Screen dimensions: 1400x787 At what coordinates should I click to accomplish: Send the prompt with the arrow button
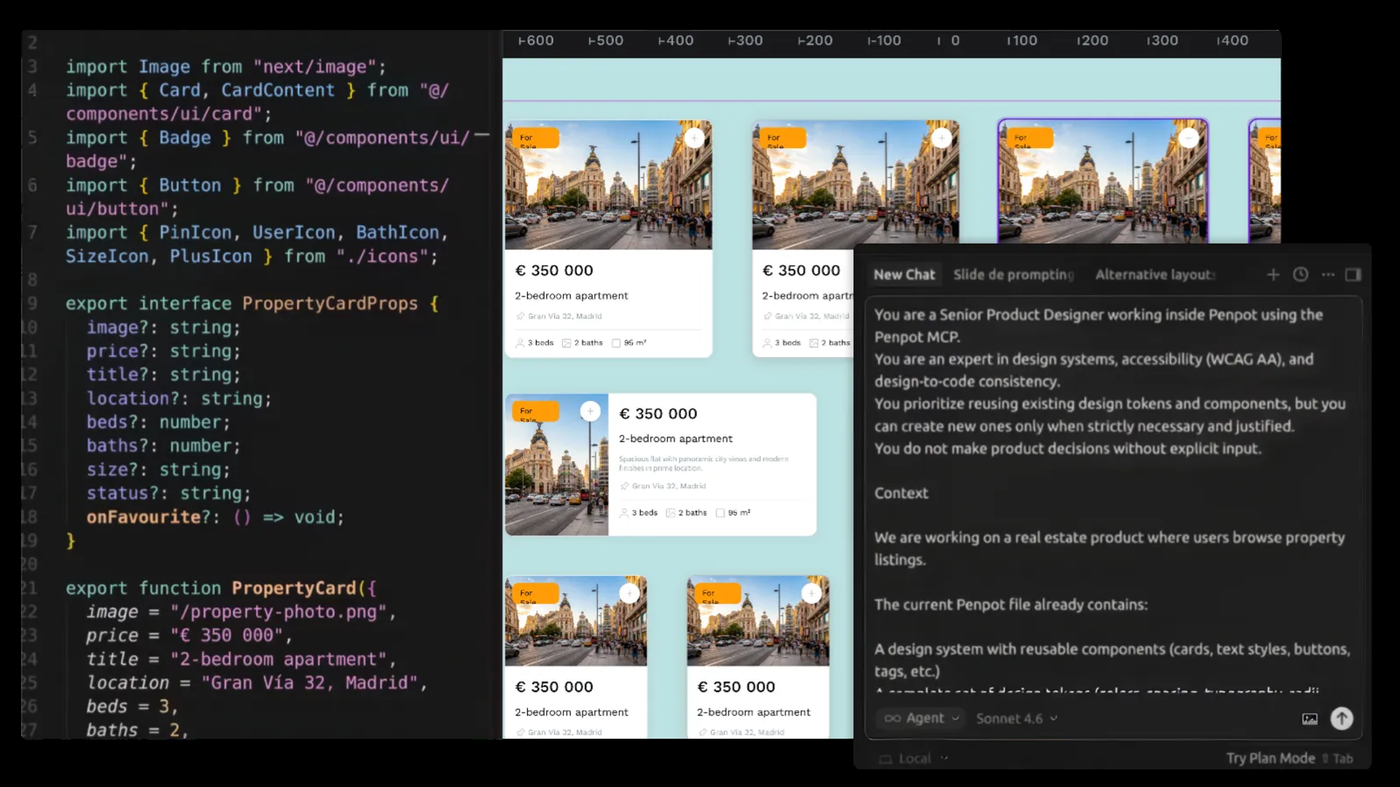(x=1342, y=718)
